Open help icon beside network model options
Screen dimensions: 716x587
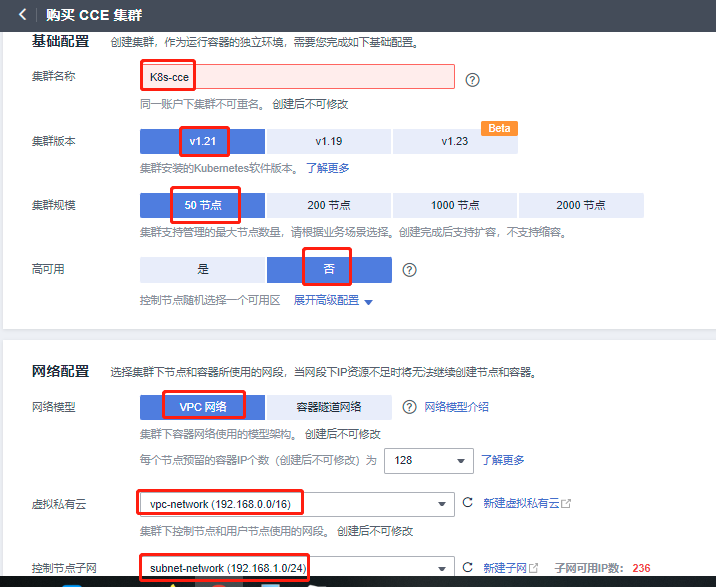point(409,407)
